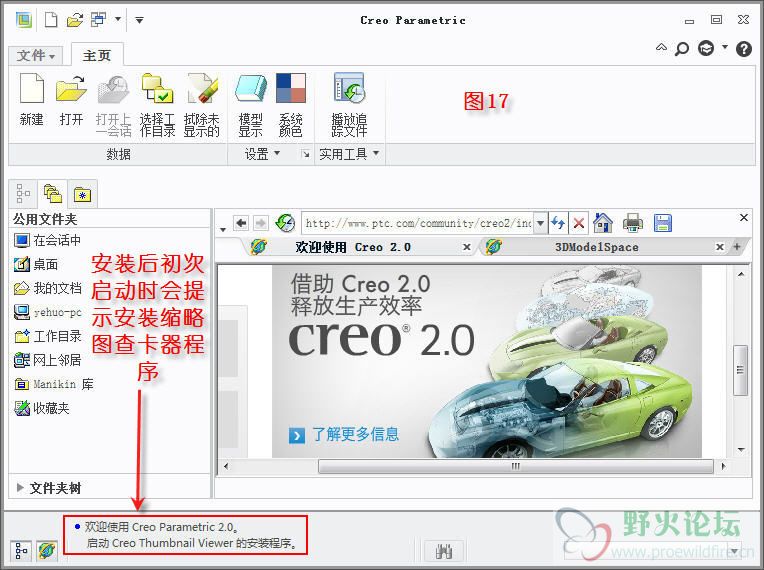Select 收藏夹 (Favorites) entry

click(x=42, y=408)
